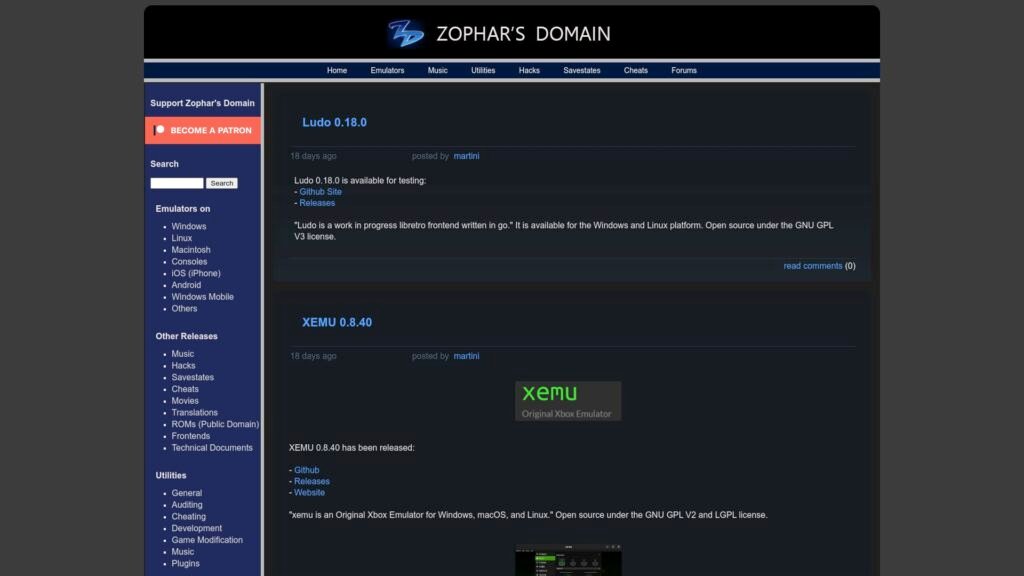Open iOS (iPhone) emulators list

[x=196, y=274]
